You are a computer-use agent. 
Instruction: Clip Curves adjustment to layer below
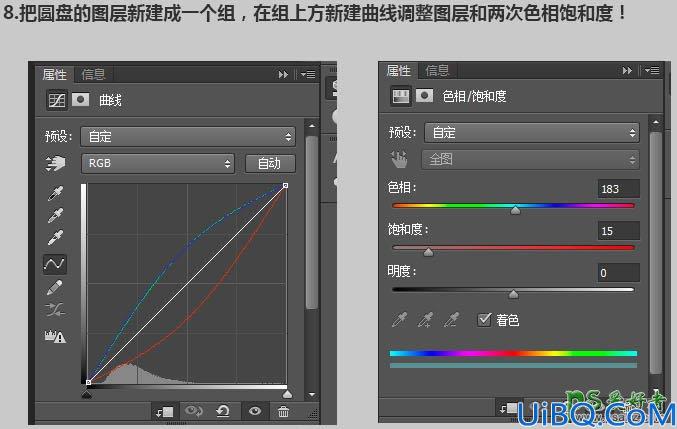pyautogui.click(x=165, y=412)
